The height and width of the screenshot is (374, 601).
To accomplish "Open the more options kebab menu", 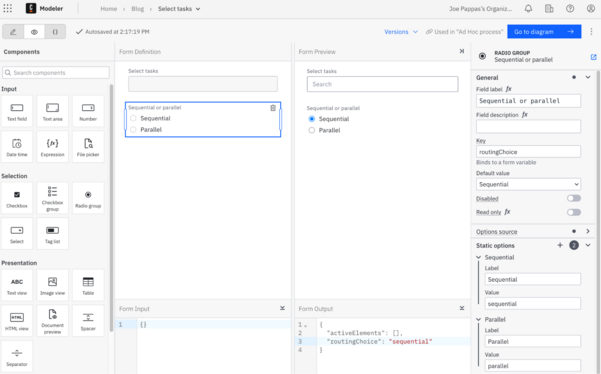I will [591, 31].
